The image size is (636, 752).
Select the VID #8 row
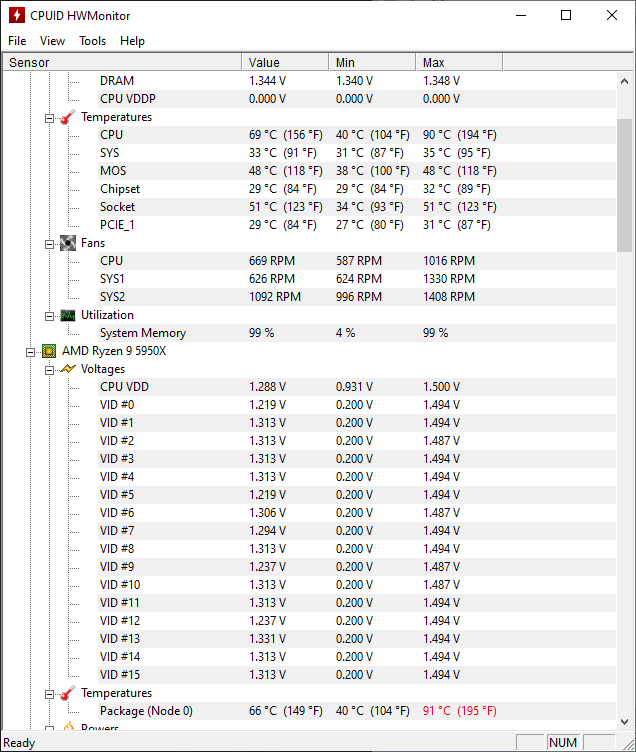357,549
